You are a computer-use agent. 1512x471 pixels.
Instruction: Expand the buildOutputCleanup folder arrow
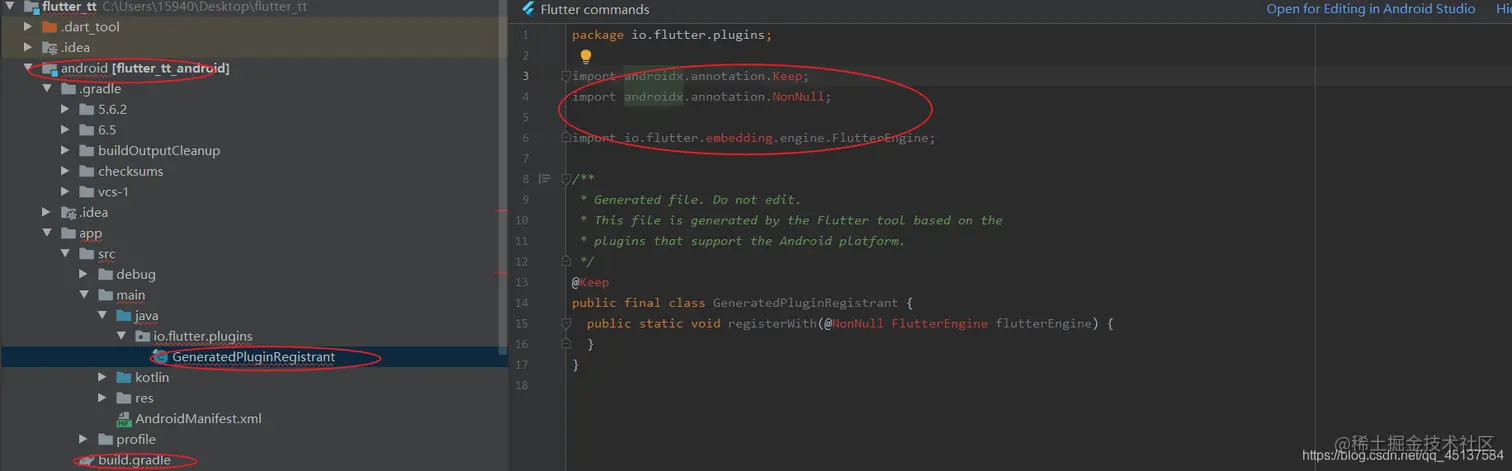(x=65, y=150)
